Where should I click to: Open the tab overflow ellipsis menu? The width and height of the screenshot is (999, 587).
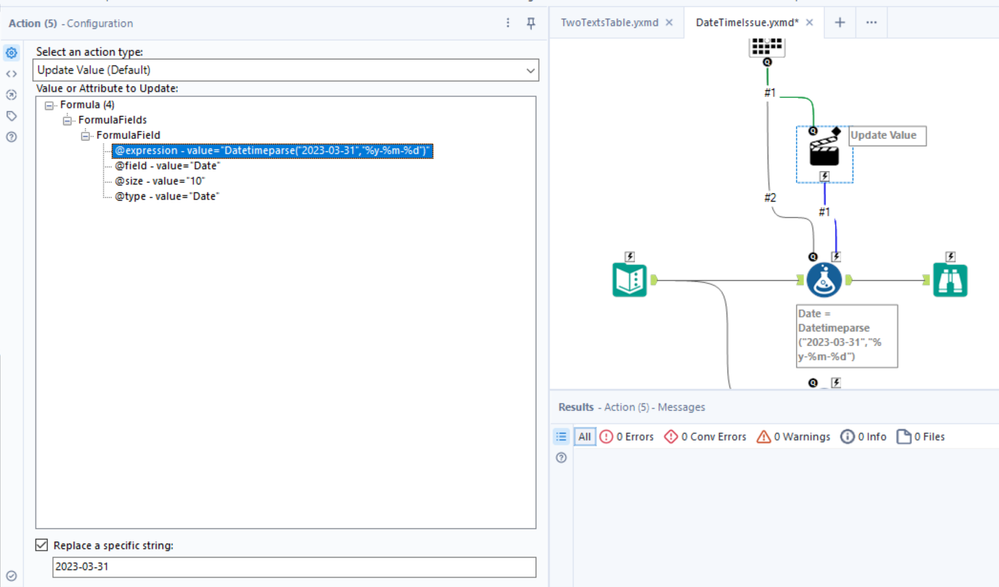[871, 22]
